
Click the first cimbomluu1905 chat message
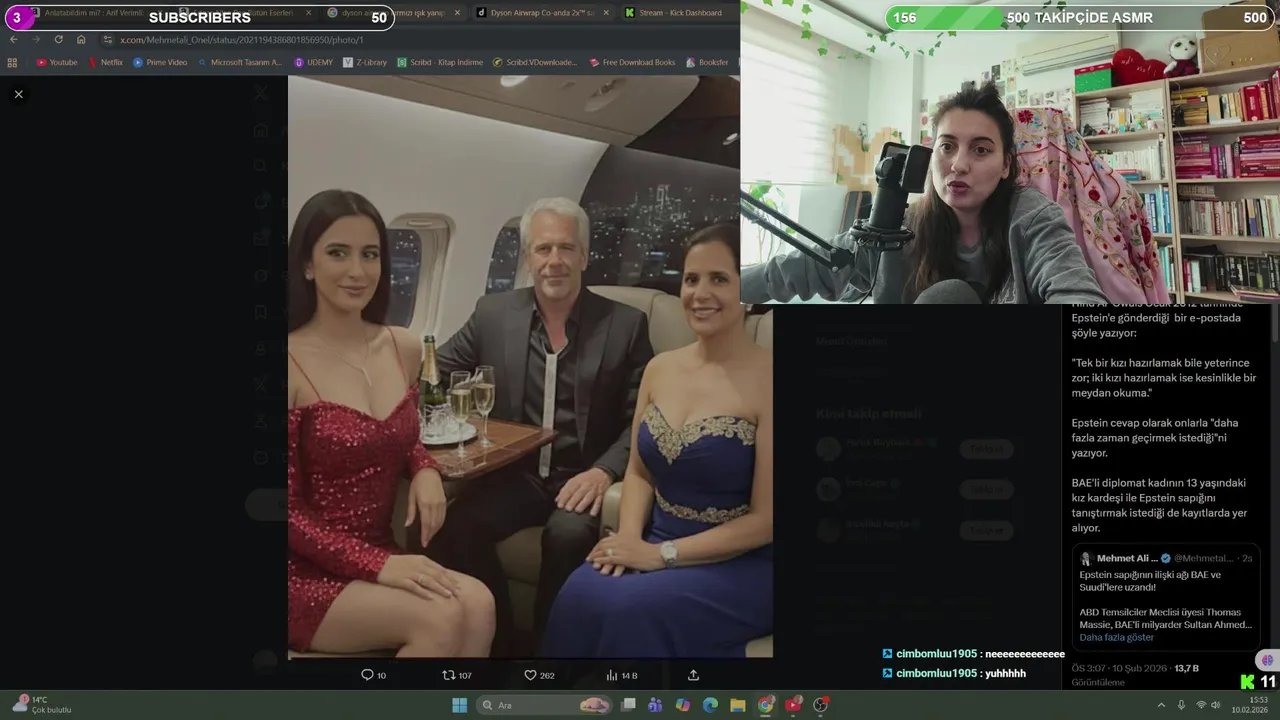point(973,653)
